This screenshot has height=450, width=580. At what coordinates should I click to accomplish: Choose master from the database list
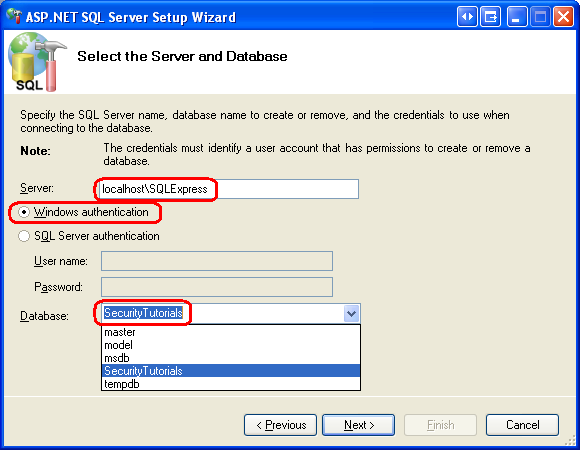tap(231, 332)
